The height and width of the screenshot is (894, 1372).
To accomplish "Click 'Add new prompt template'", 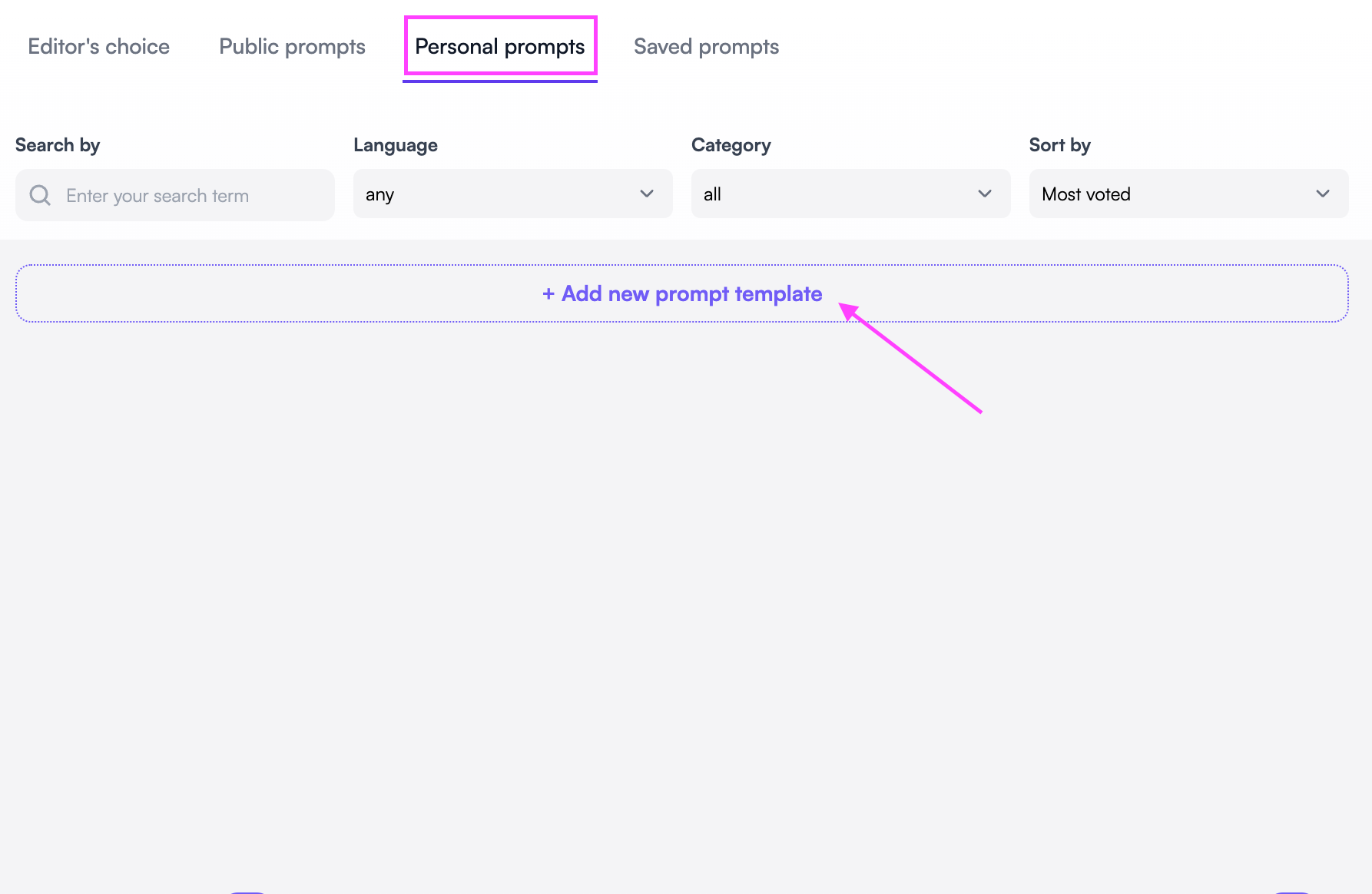I will point(681,293).
